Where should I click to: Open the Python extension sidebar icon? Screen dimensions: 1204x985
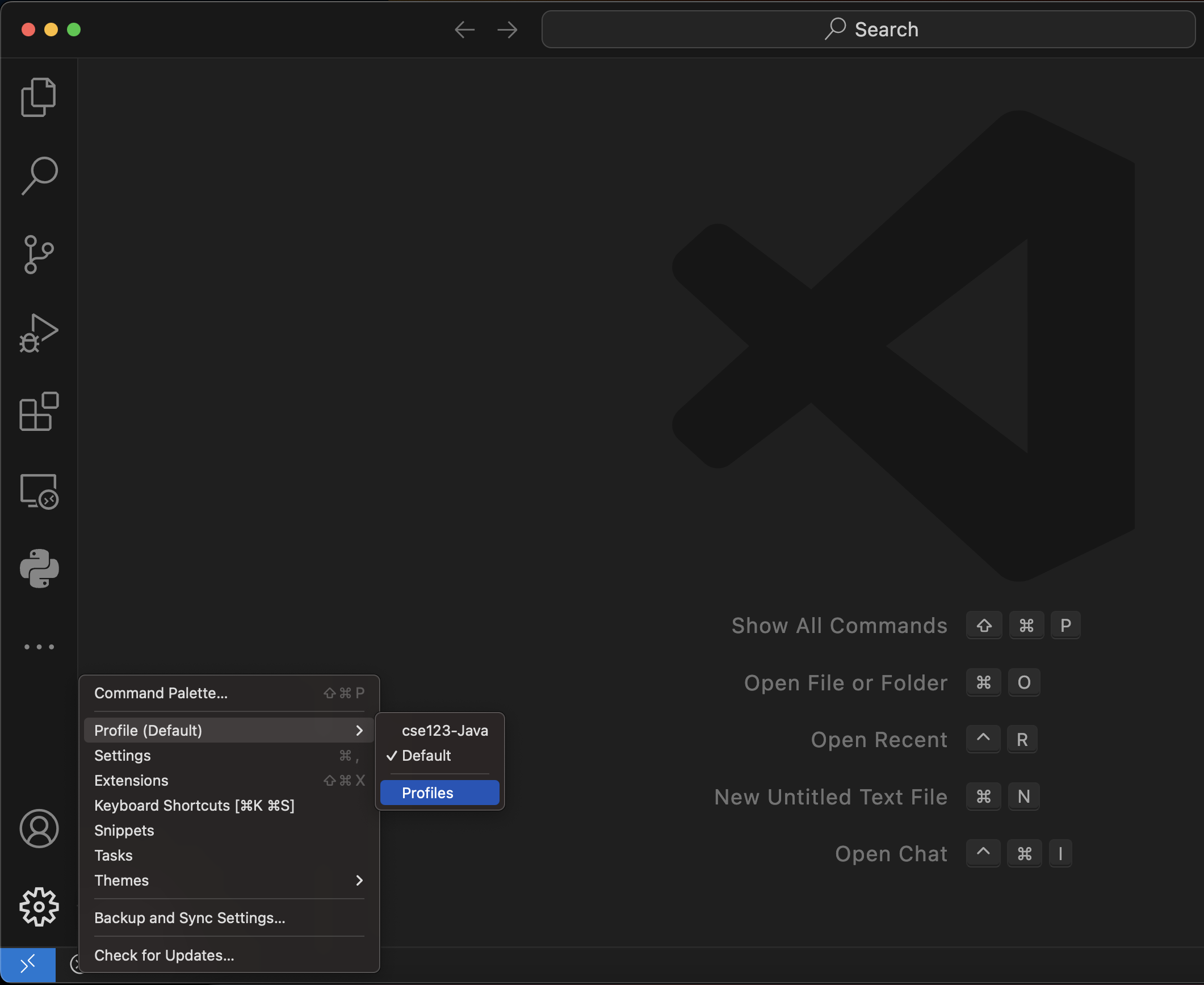[39, 569]
